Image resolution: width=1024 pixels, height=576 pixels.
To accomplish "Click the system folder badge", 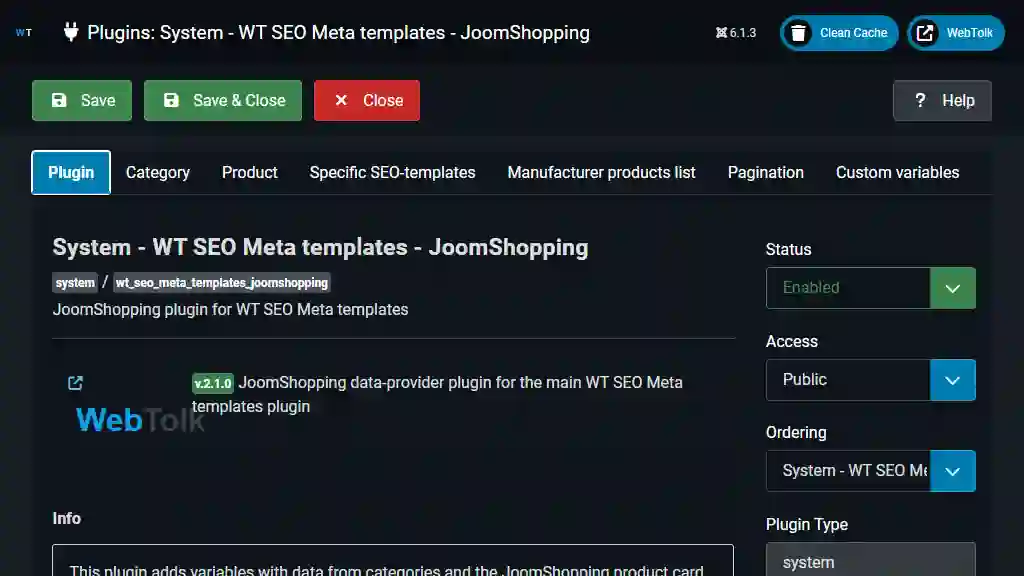I will point(75,283).
